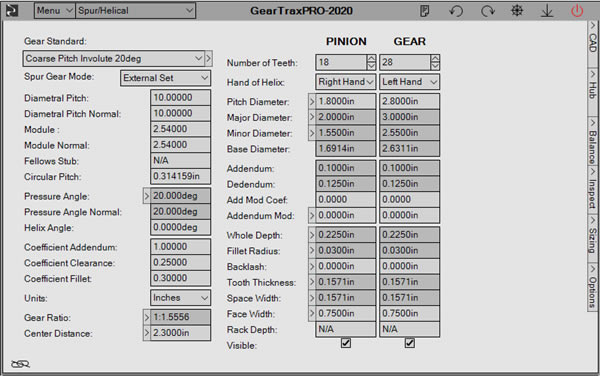Open the Units Inches dropdown
The height and width of the screenshot is (377, 600).
coord(180,298)
